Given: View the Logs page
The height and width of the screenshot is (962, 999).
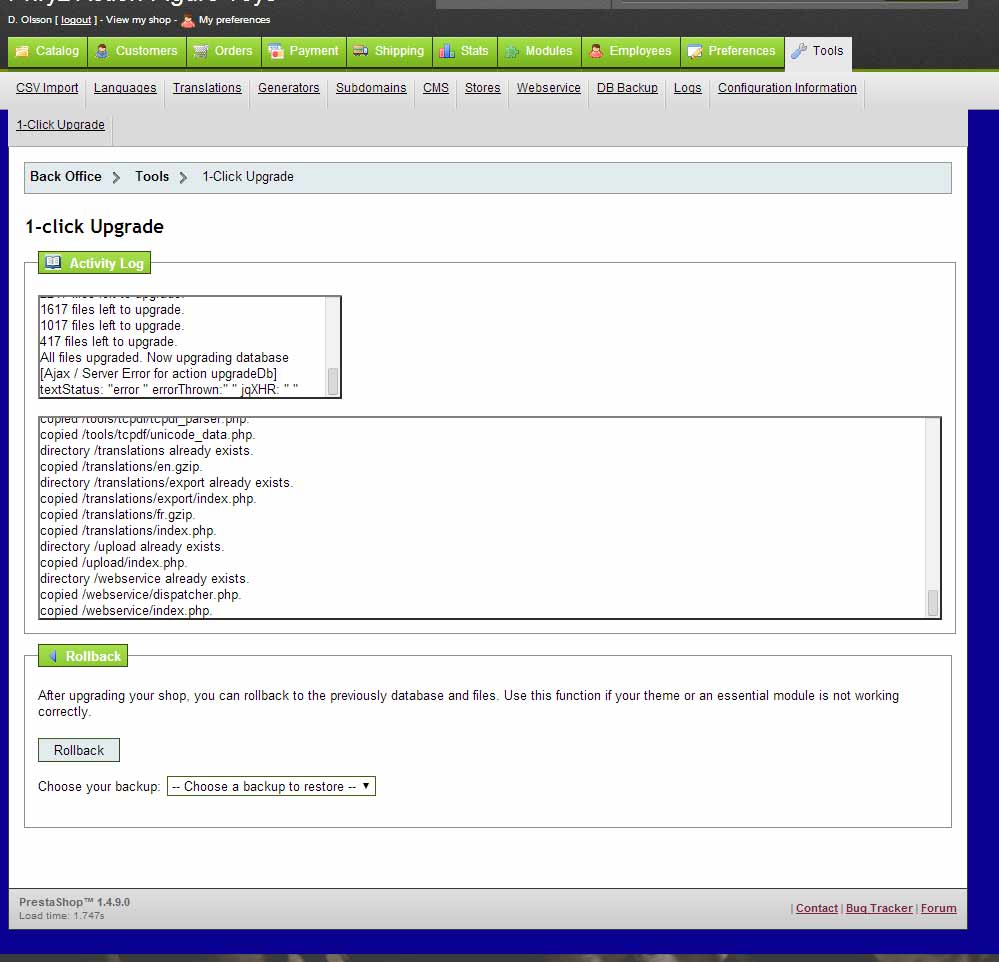Looking at the screenshot, I should pos(687,88).
